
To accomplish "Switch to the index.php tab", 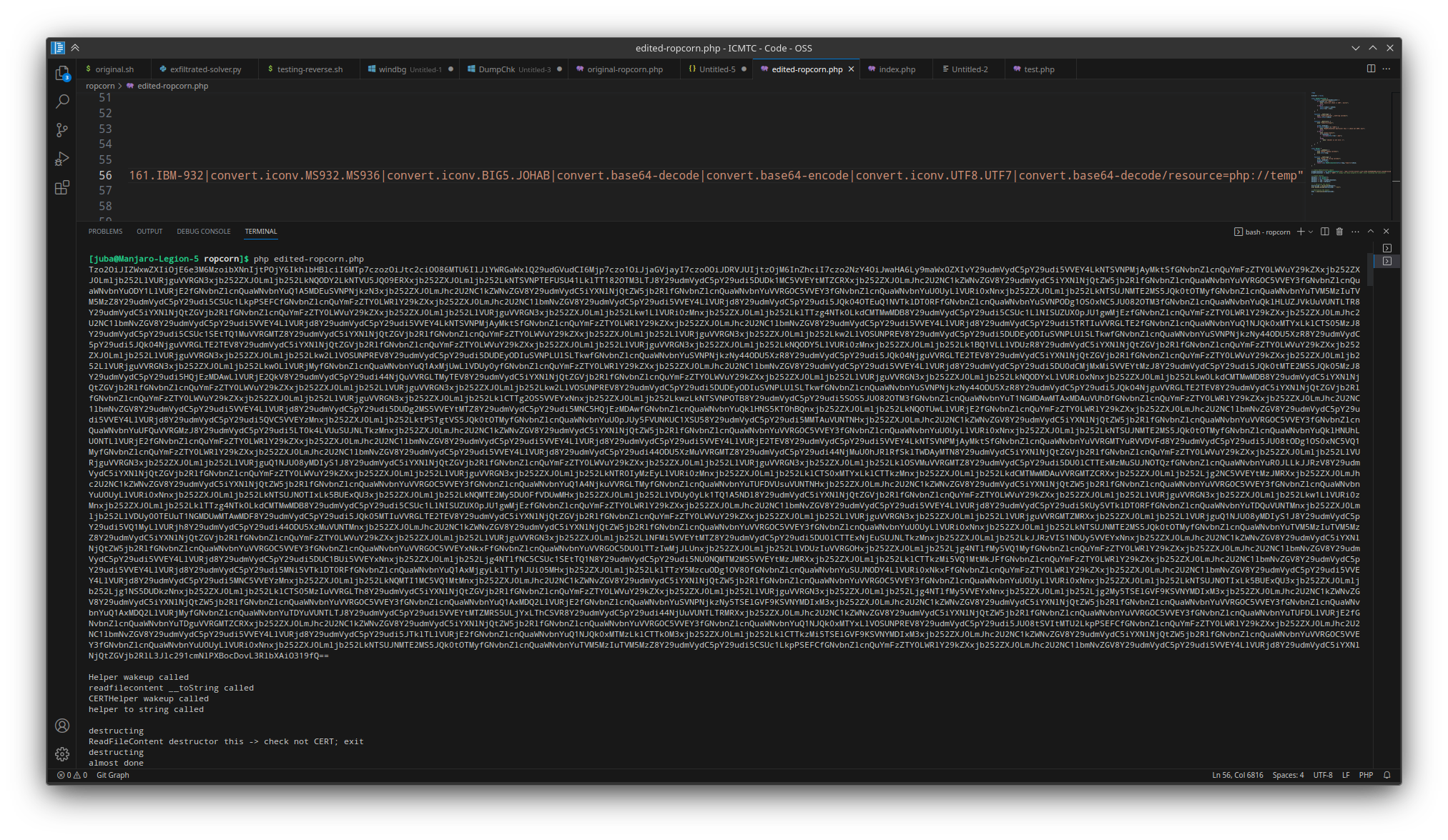I will point(897,69).
